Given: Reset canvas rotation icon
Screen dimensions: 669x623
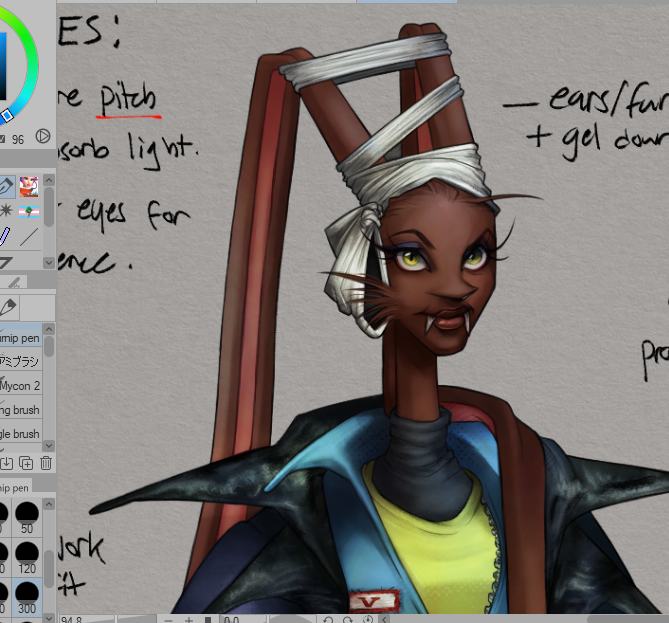Looking at the screenshot, I should [x=368, y=619].
